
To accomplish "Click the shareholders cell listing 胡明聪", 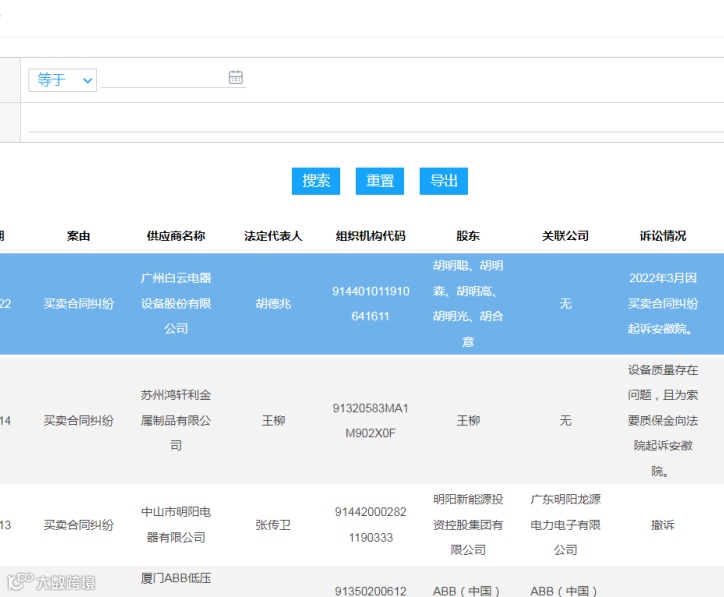I will point(468,303).
